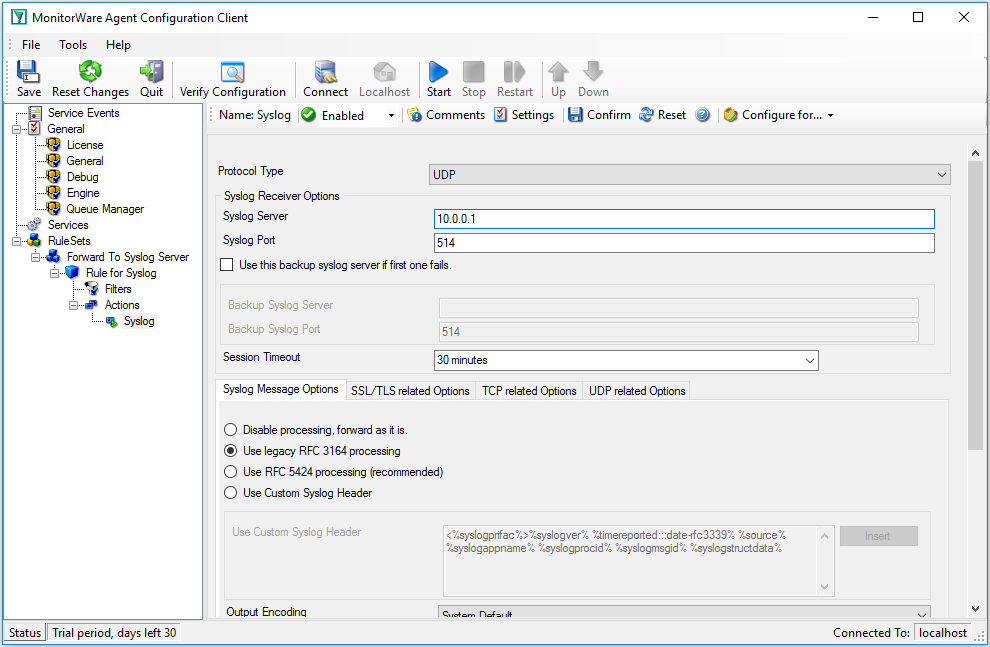Select Use Custom Syslog Header option

(x=230, y=492)
